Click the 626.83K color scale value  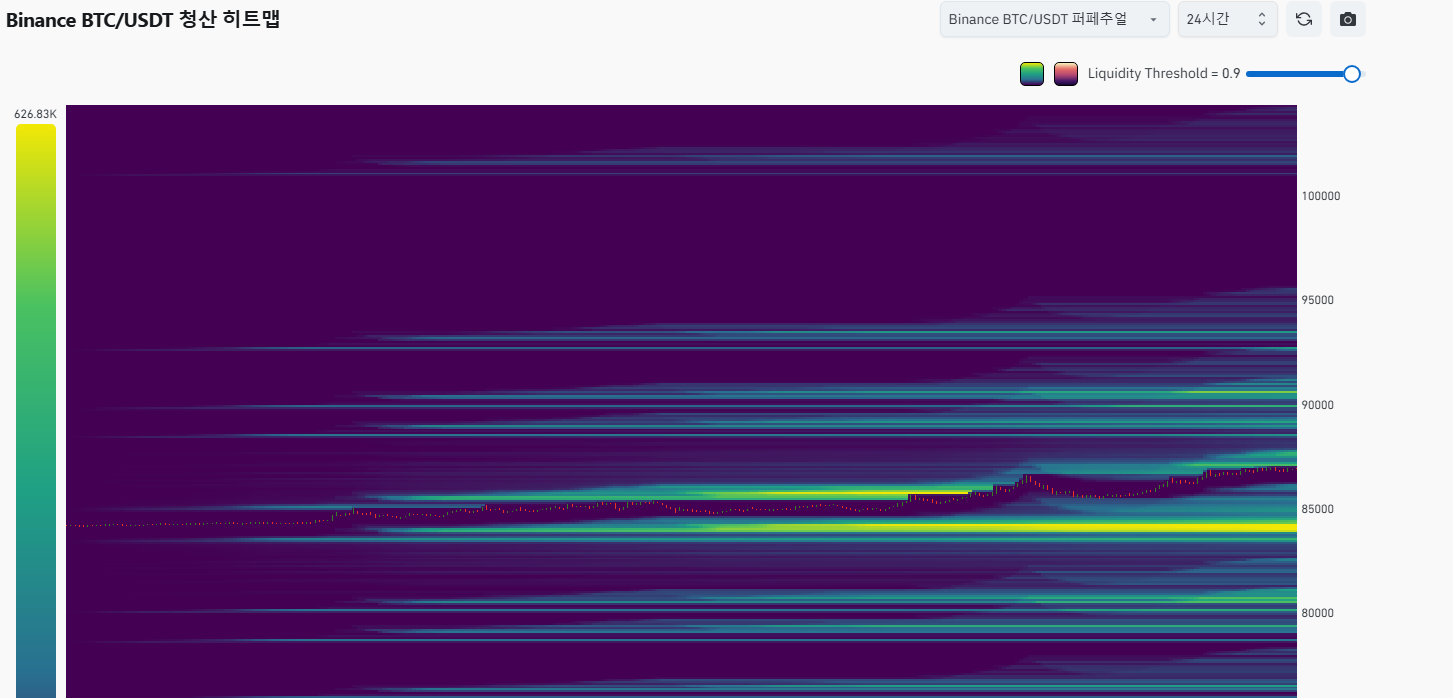36,114
